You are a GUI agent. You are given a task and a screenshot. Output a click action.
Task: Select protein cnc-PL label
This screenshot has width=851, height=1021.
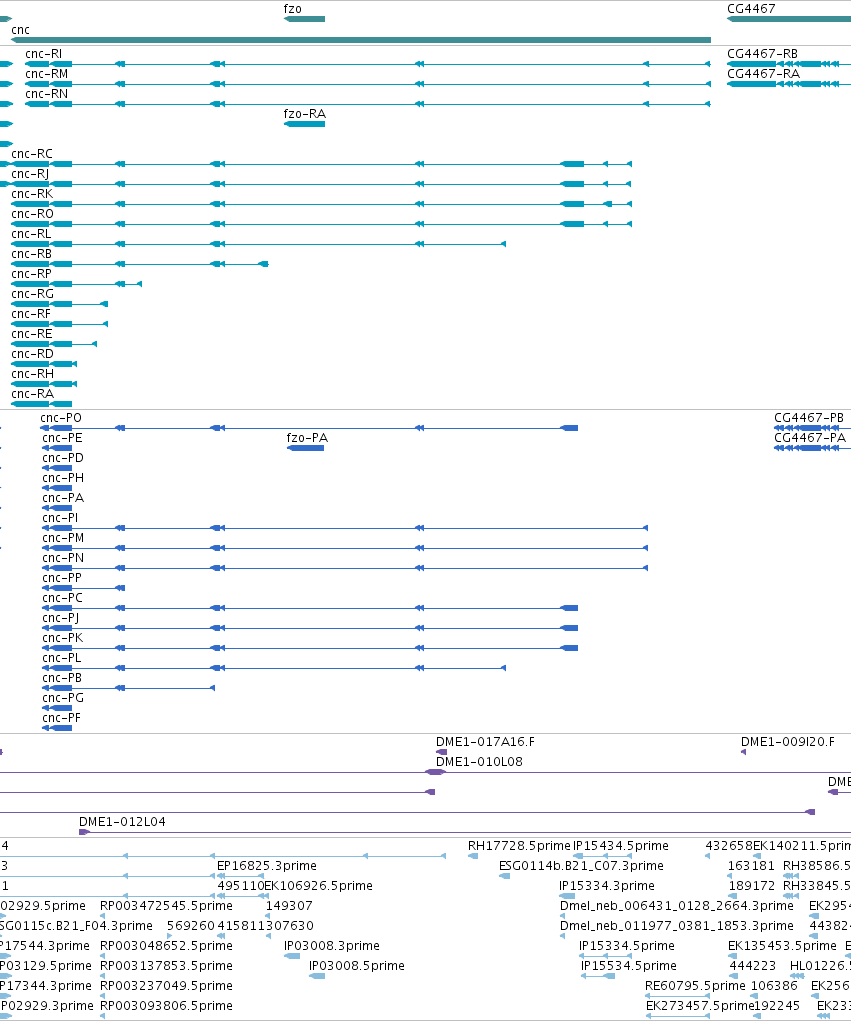(x=62, y=658)
